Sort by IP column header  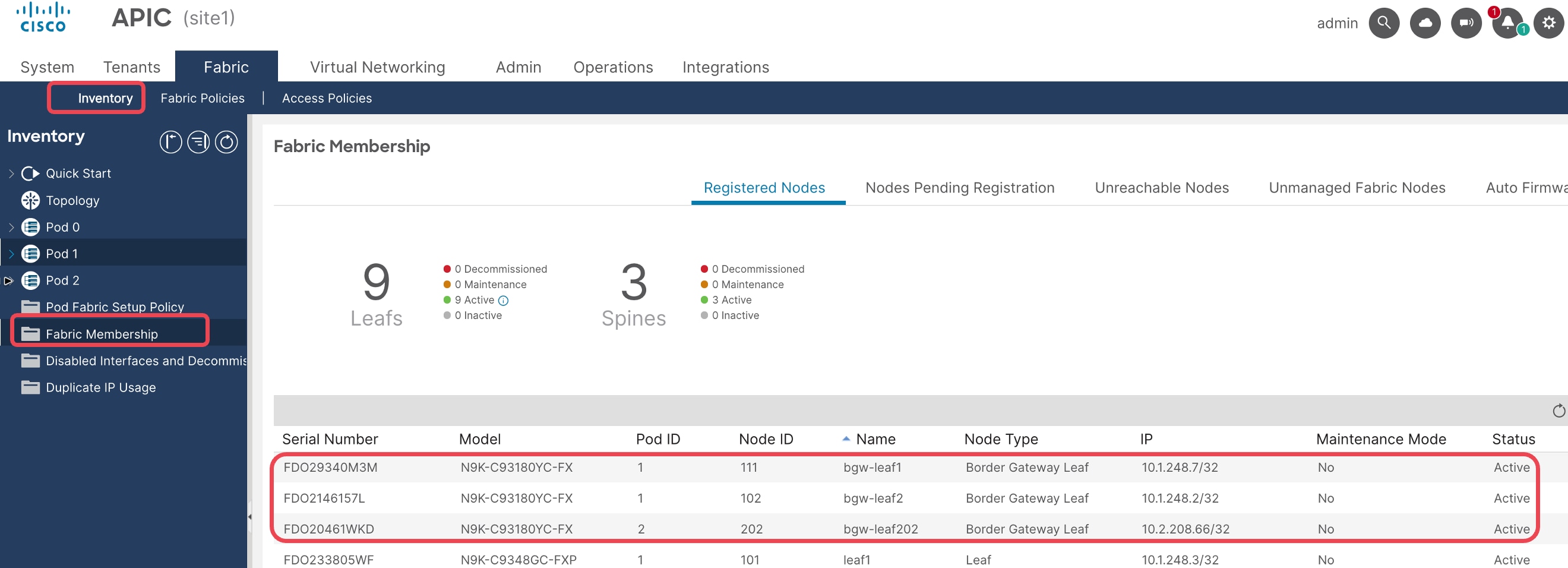pyautogui.click(x=1146, y=439)
